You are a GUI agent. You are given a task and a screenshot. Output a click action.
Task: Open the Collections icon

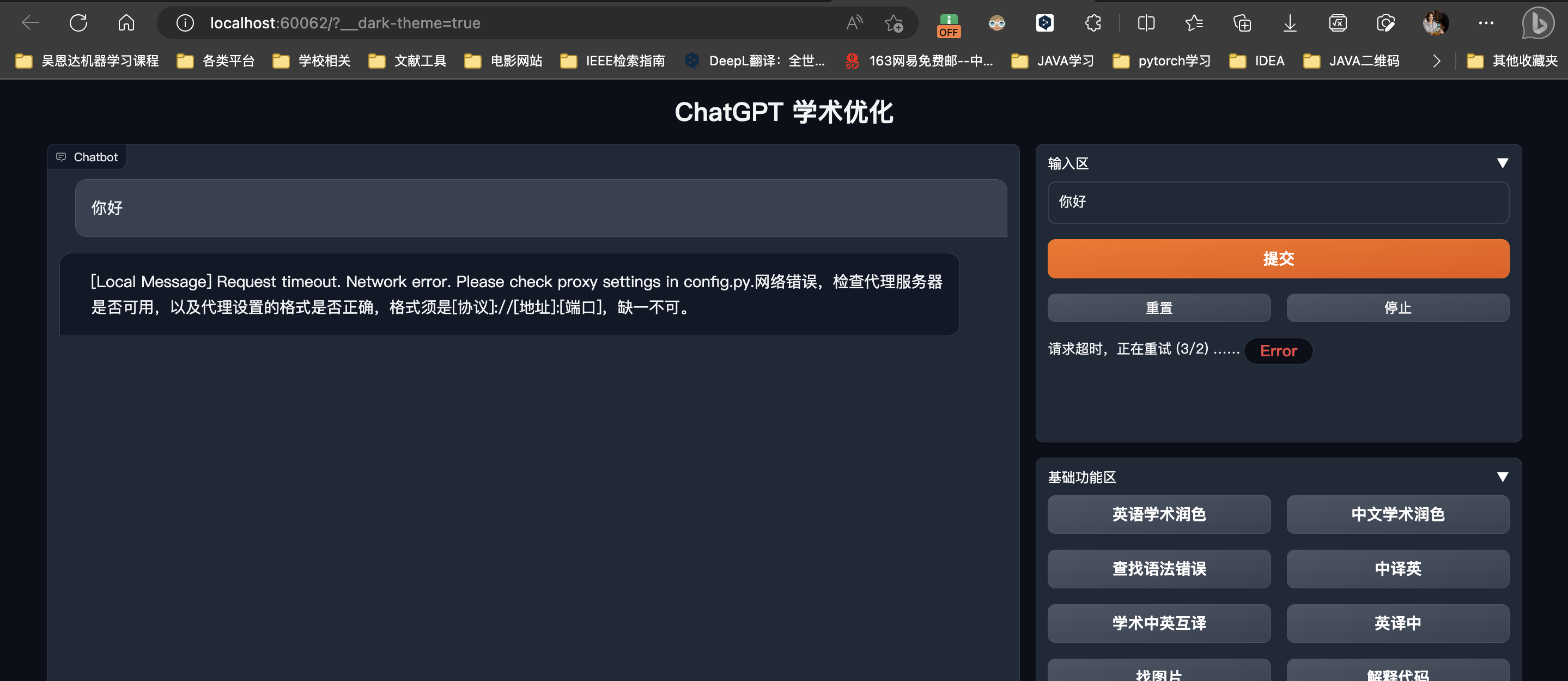coord(1242,22)
